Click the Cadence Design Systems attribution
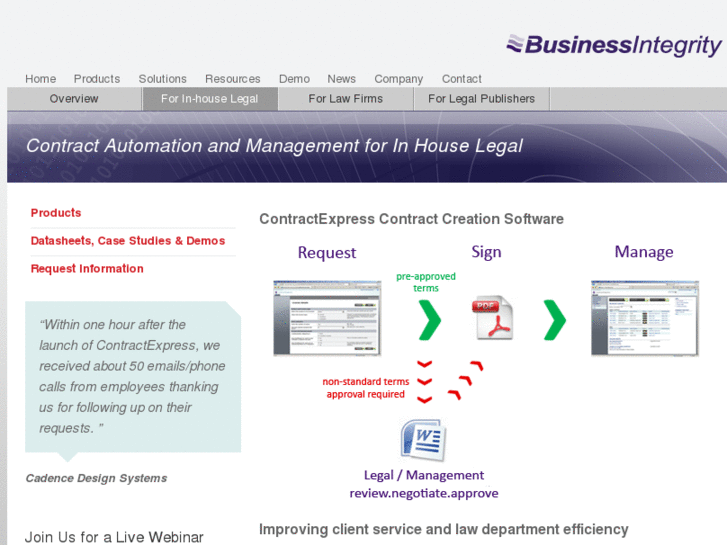Viewport: 727px width, 545px height. (96, 478)
